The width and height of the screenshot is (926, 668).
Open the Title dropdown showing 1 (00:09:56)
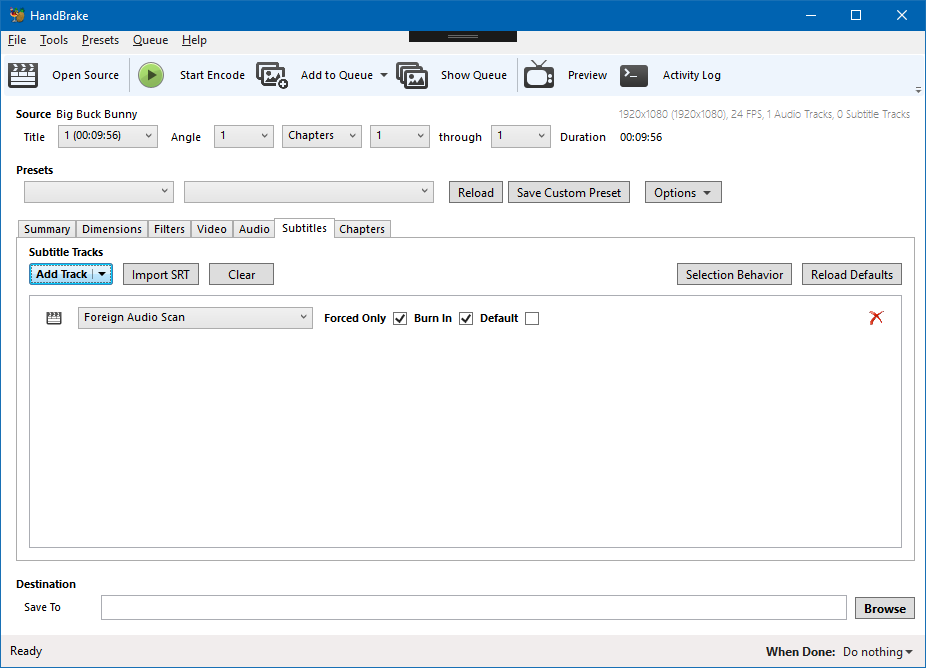108,136
